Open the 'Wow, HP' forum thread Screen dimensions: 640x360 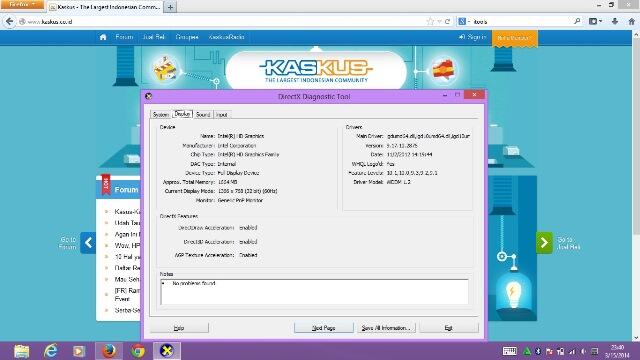(x=127, y=245)
